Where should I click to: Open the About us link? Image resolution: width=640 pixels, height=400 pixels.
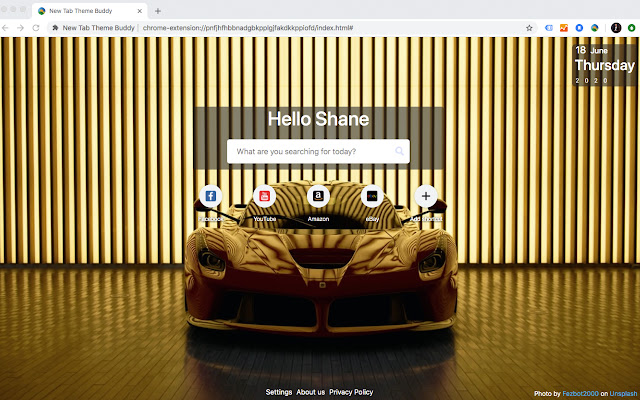(311, 392)
